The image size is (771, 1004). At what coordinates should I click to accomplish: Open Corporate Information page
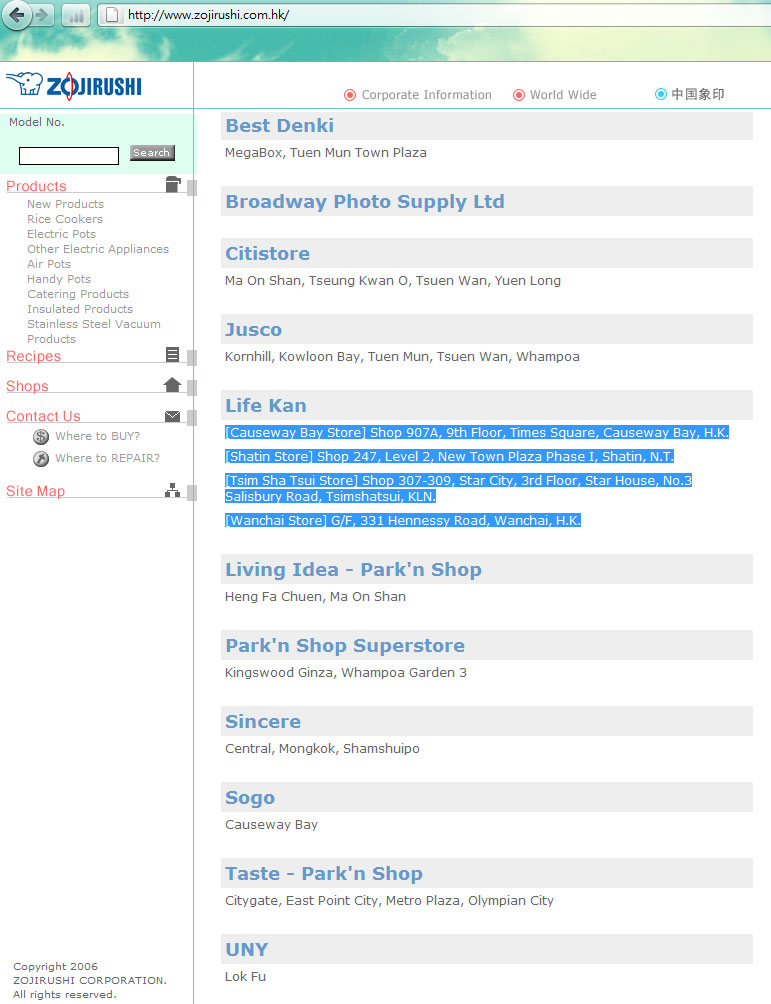click(426, 95)
